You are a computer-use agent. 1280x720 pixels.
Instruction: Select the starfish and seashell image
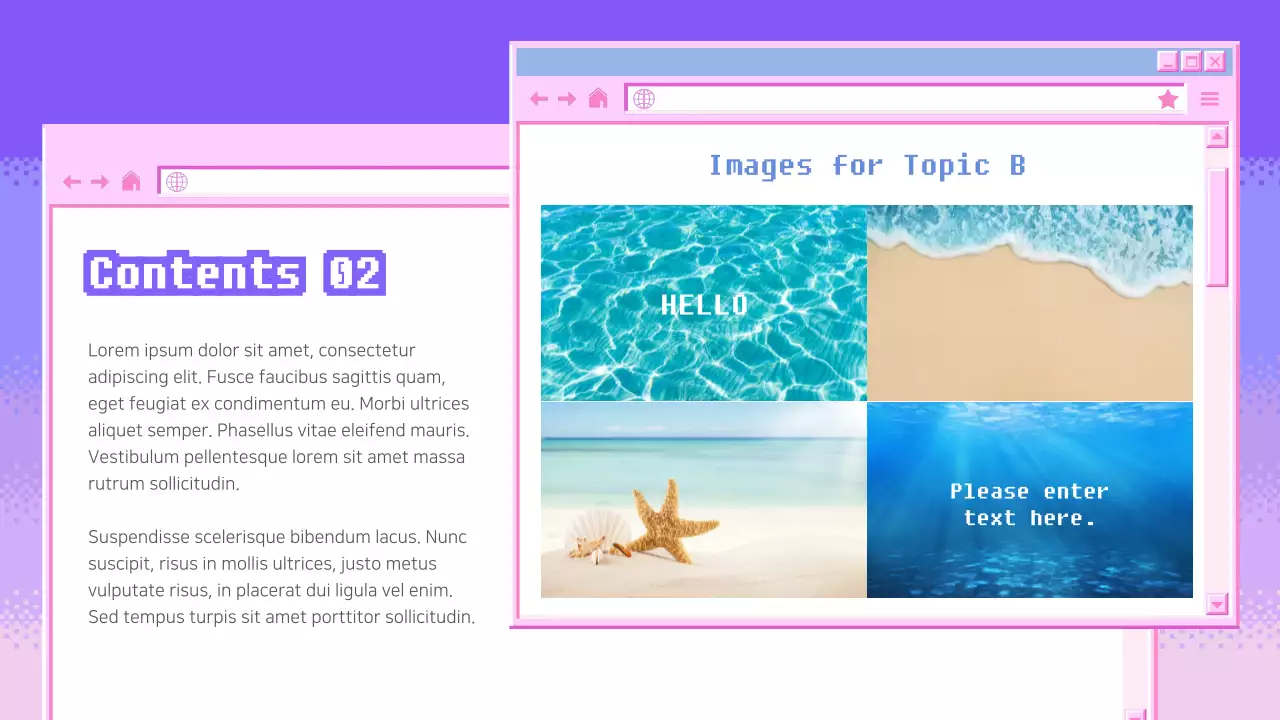pyautogui.click(x=703, y=500)
